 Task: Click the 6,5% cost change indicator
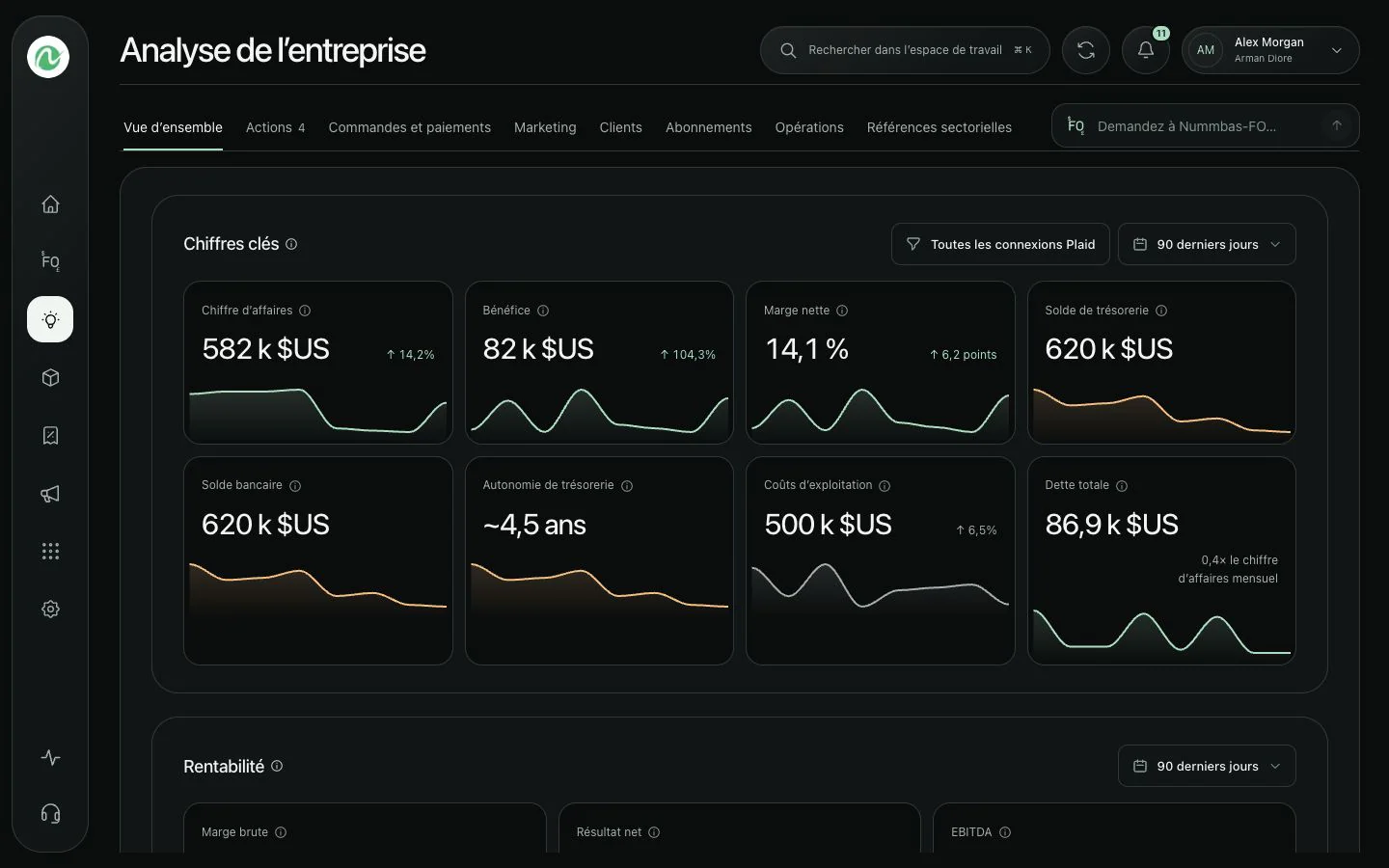coord(976,530)
